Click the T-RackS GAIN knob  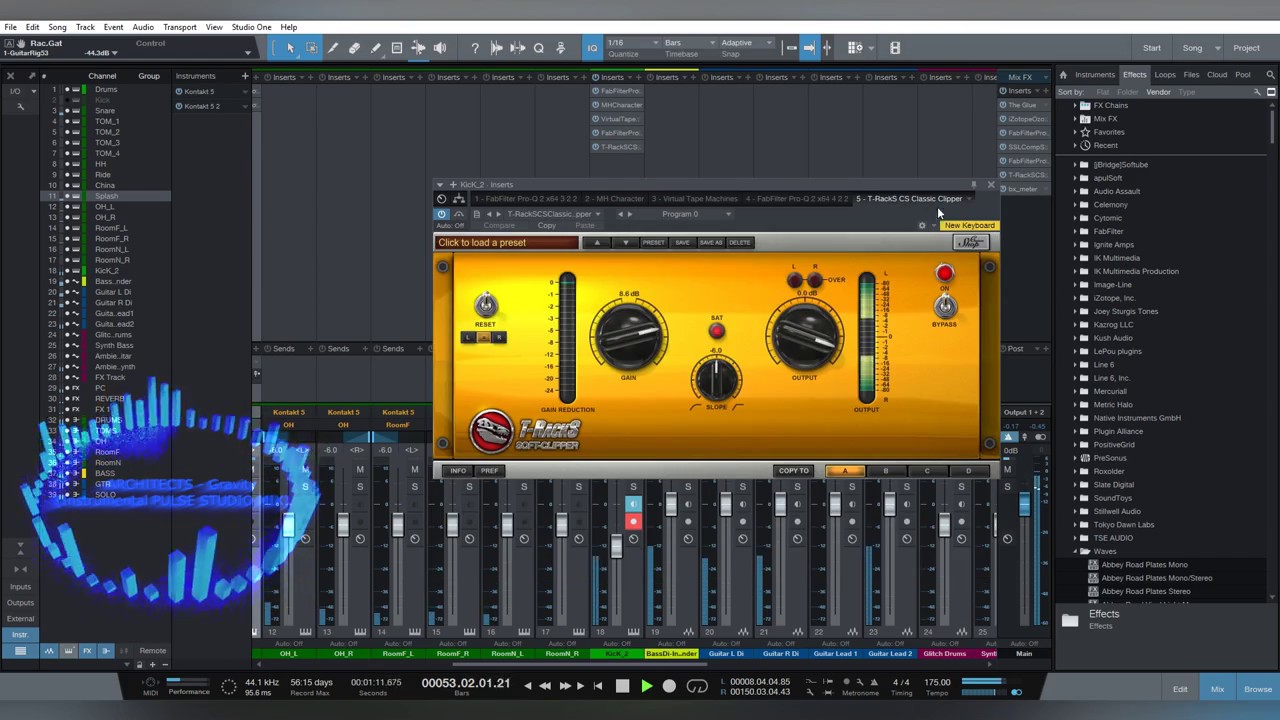tap(628, 335)
